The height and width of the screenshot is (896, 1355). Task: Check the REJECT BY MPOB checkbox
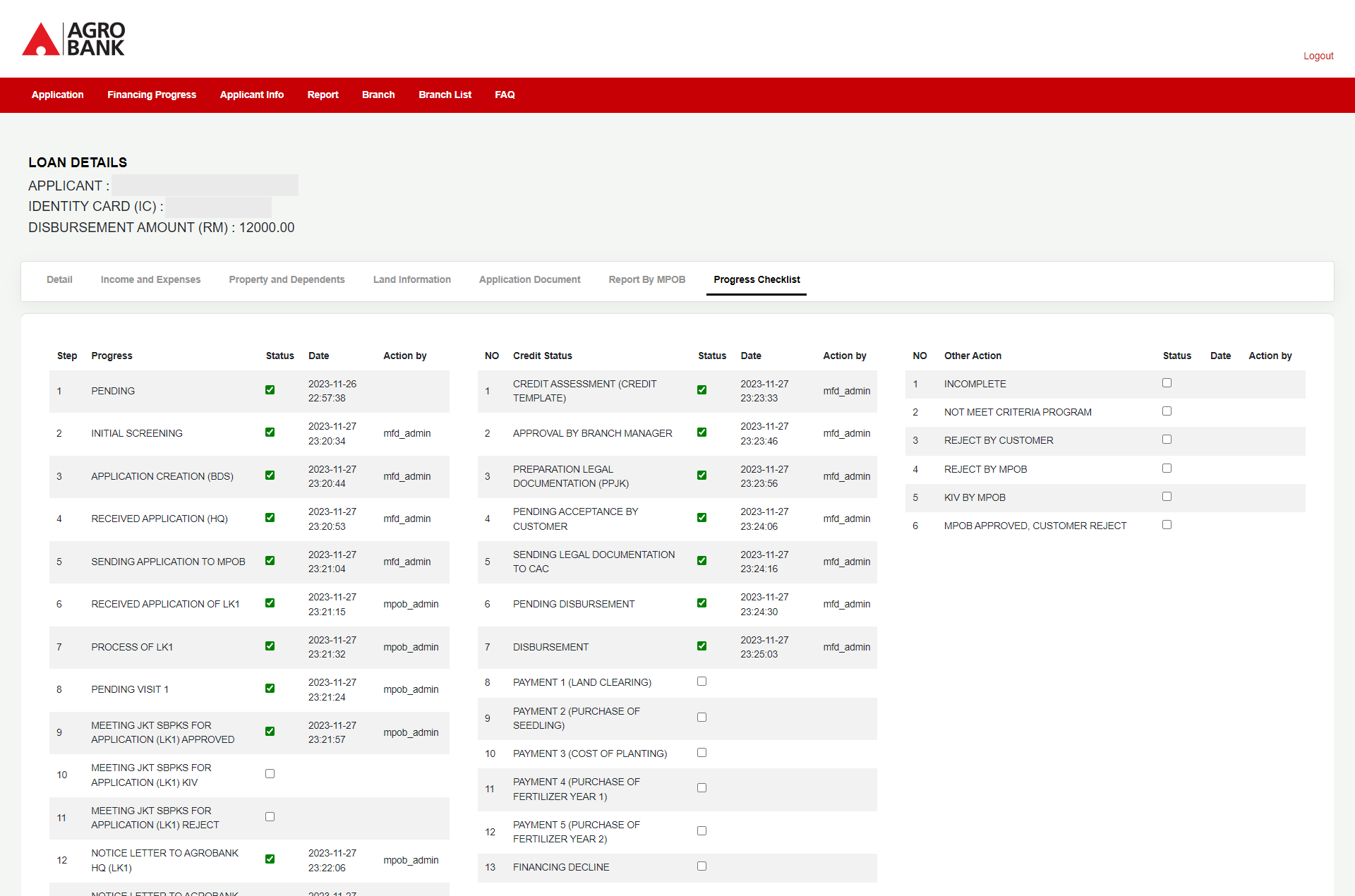coord(1167,468)
